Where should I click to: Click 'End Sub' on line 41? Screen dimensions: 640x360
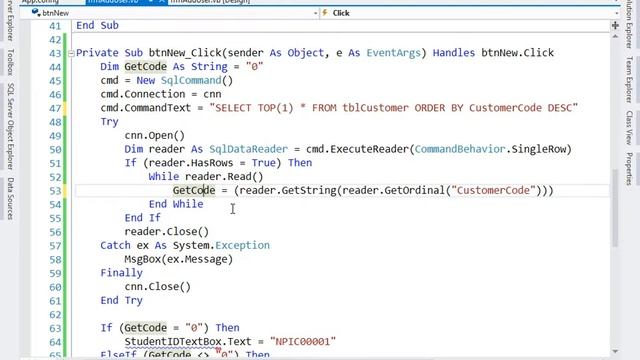pos(97,25)
